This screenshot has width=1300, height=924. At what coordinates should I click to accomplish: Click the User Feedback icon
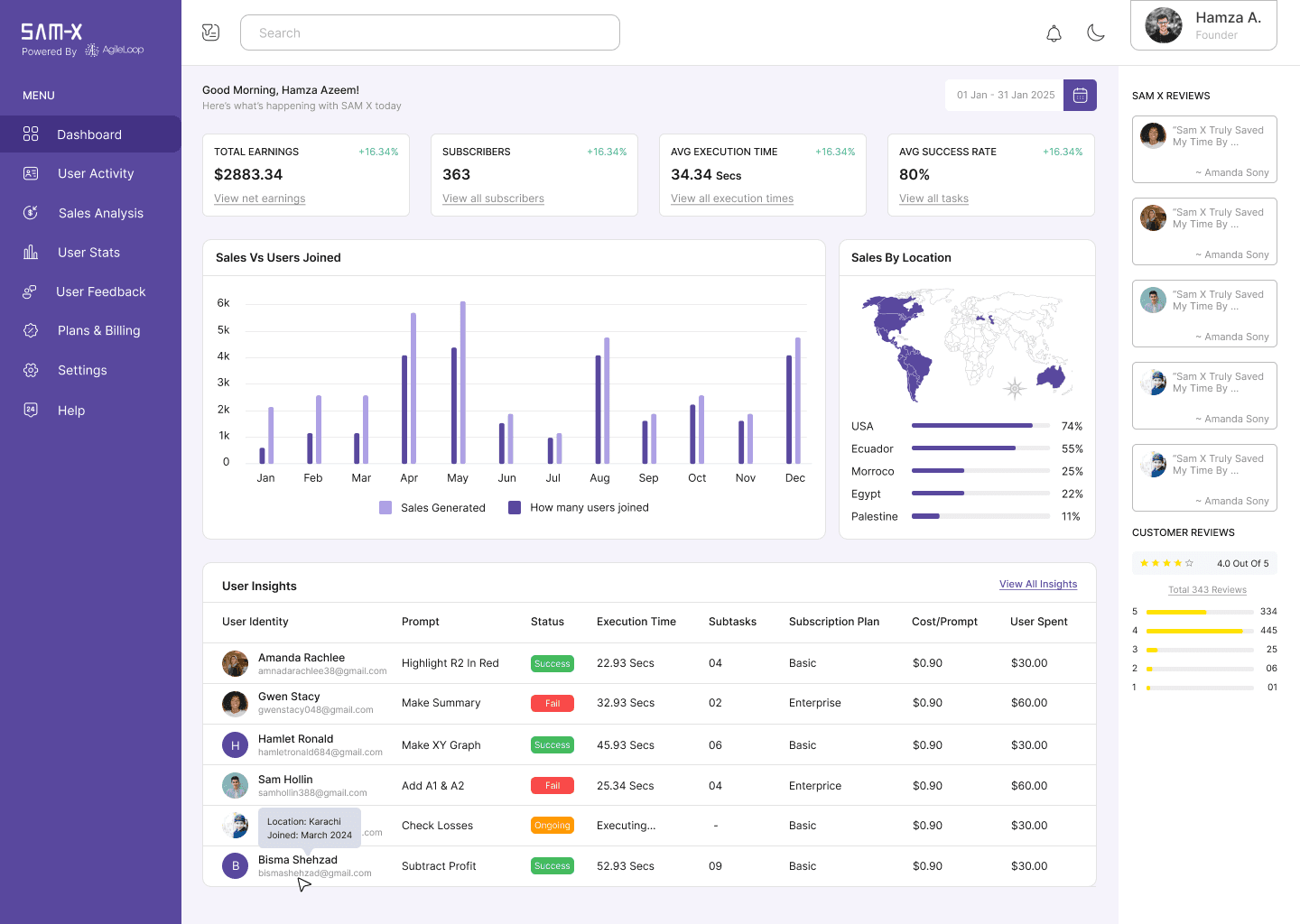pos(30,291)
